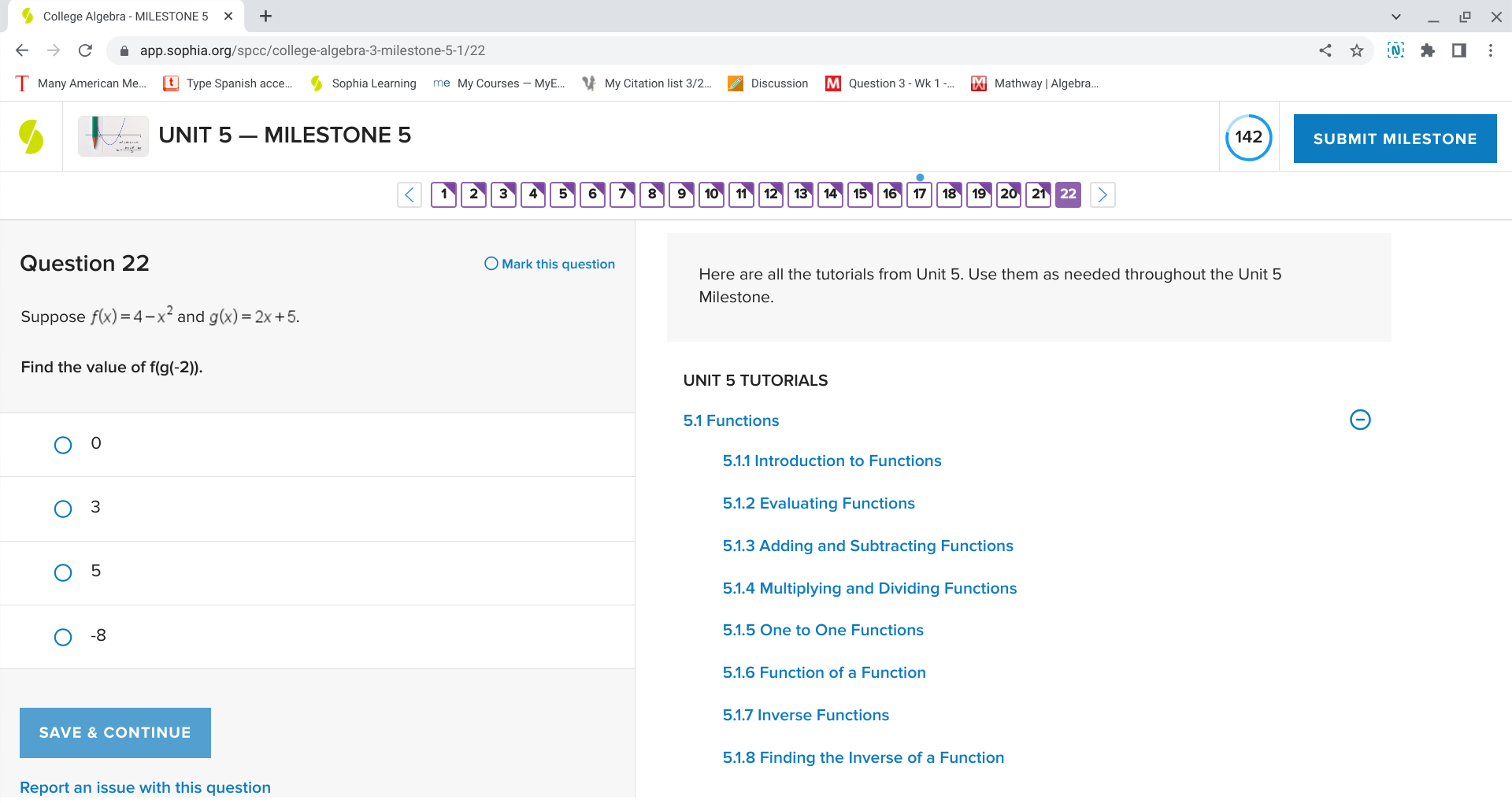Open the tab search dropdown arrow

1395,17
